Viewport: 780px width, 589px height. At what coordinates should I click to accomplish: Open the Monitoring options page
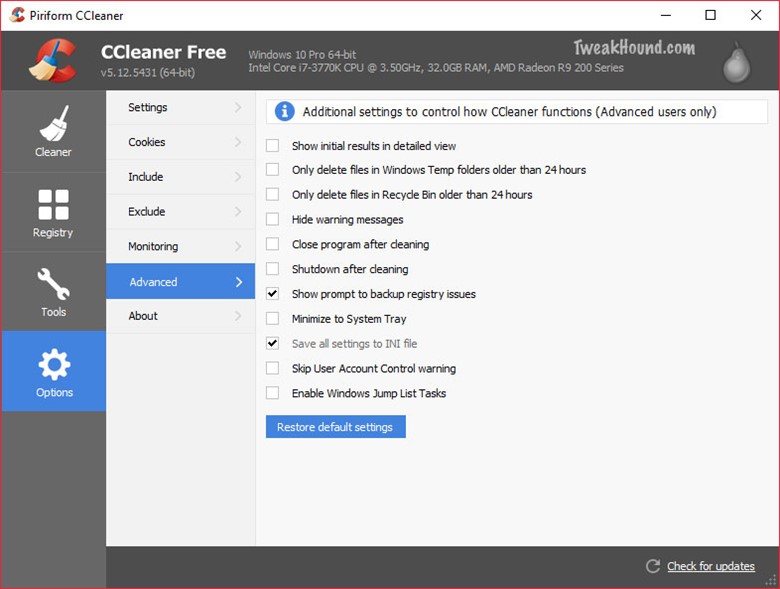coord(181,247)
